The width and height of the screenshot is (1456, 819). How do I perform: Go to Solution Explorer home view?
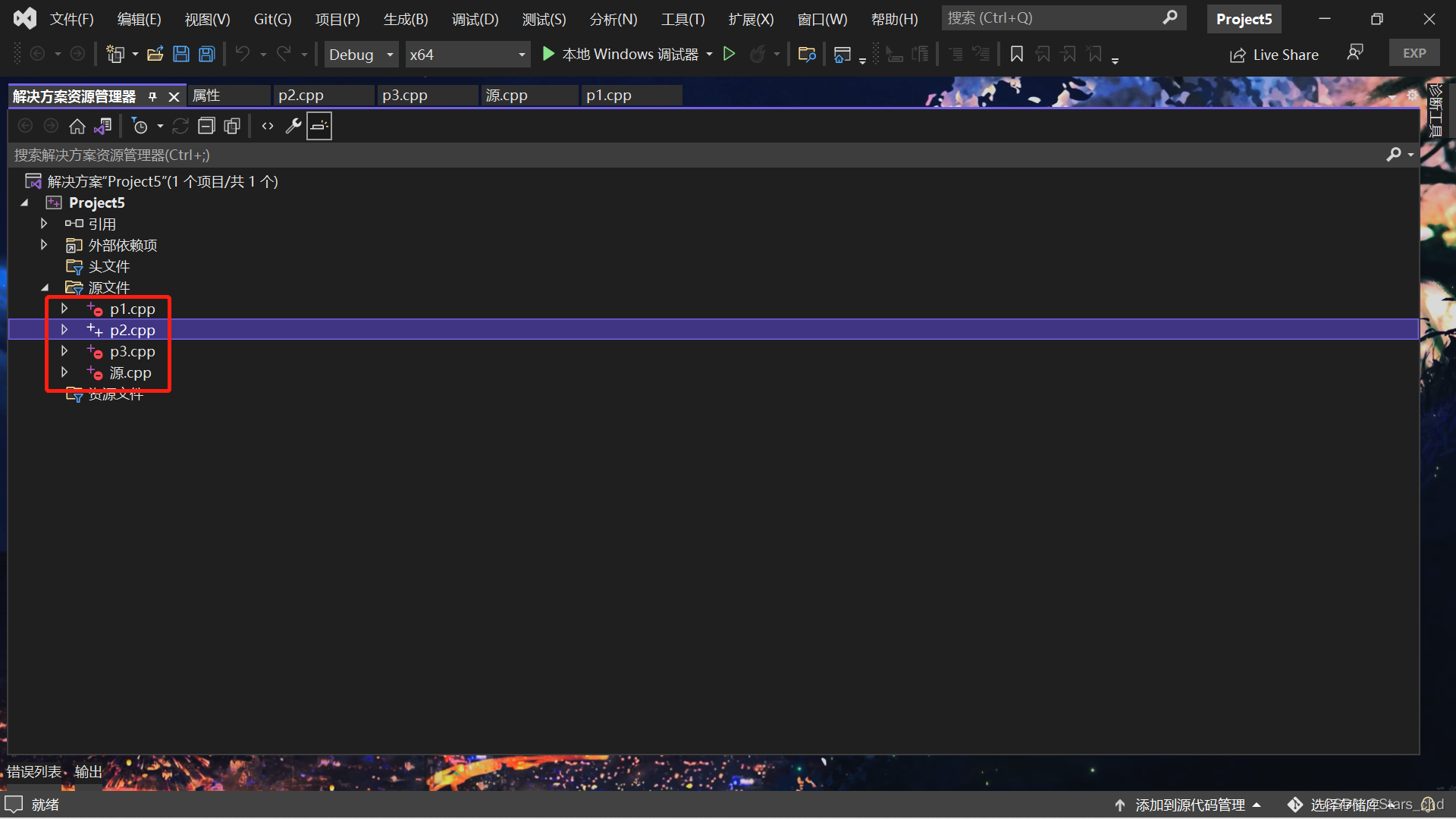(77, 126)
